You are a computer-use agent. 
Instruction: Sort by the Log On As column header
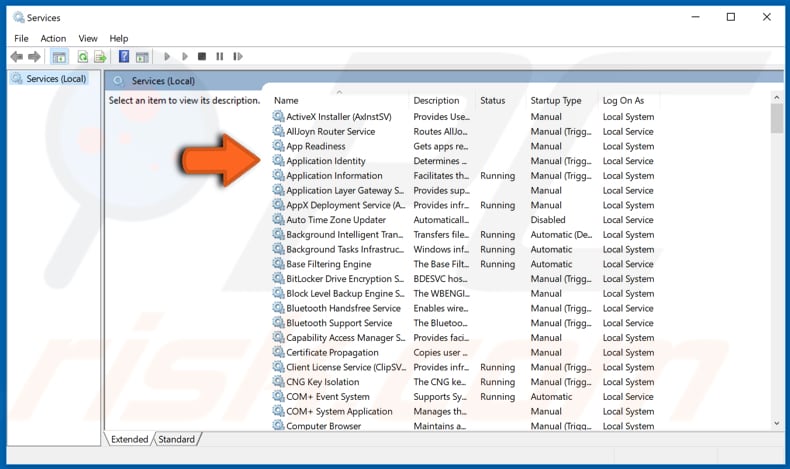coord(629,100)
